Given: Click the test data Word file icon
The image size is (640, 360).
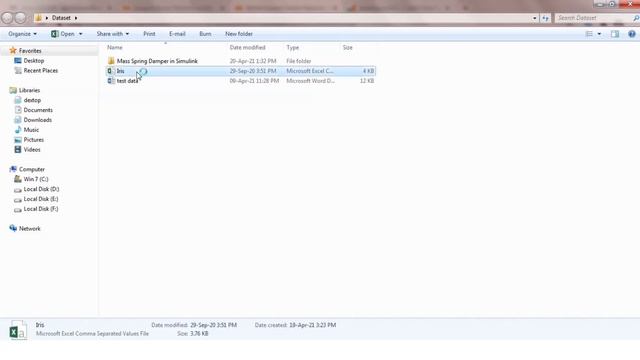Looking at the screenshot, I should [111, 81].
